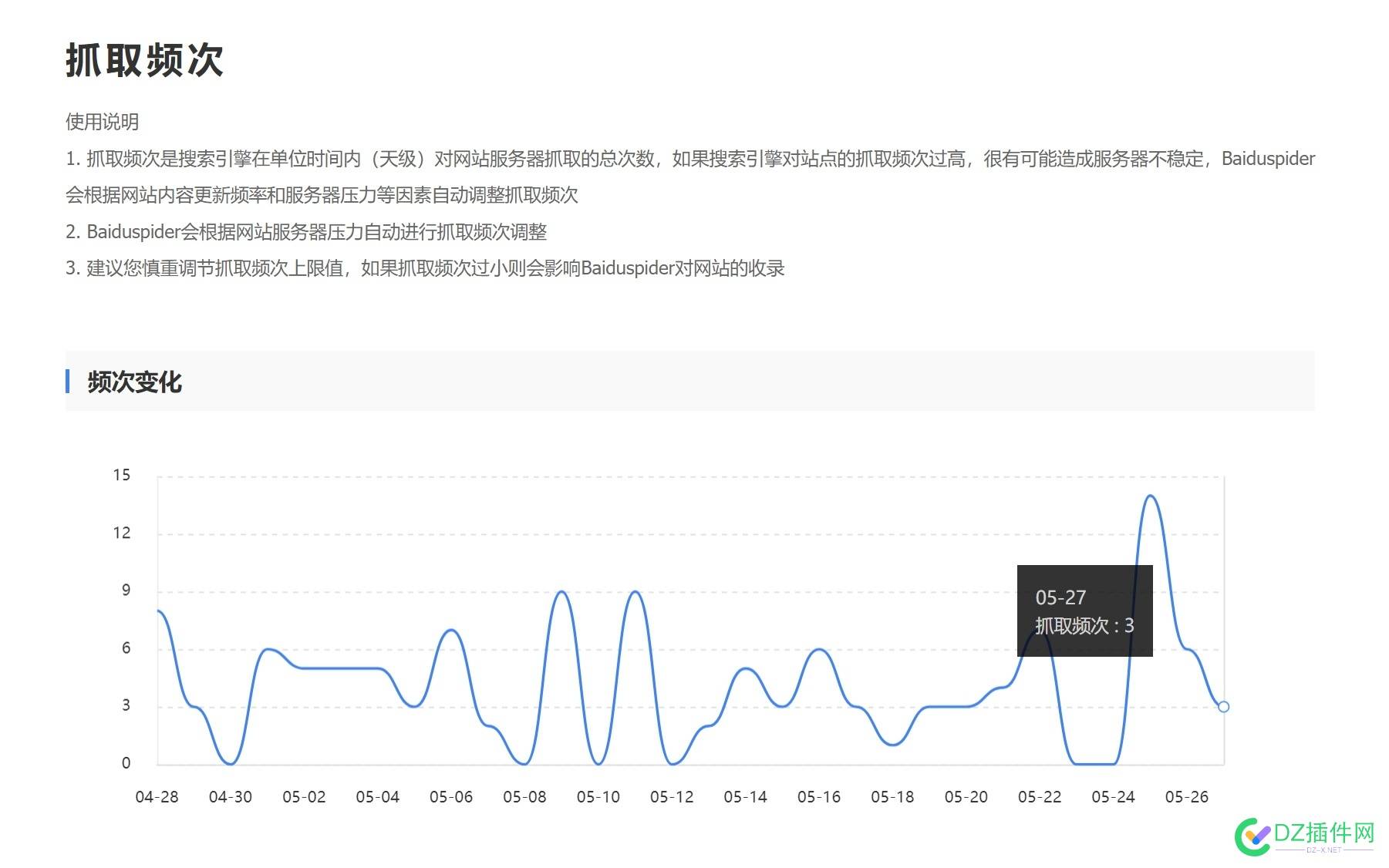Click x-axis label 04-30
The height and width of the screenshot is (868, 1389).
point(231,797)
